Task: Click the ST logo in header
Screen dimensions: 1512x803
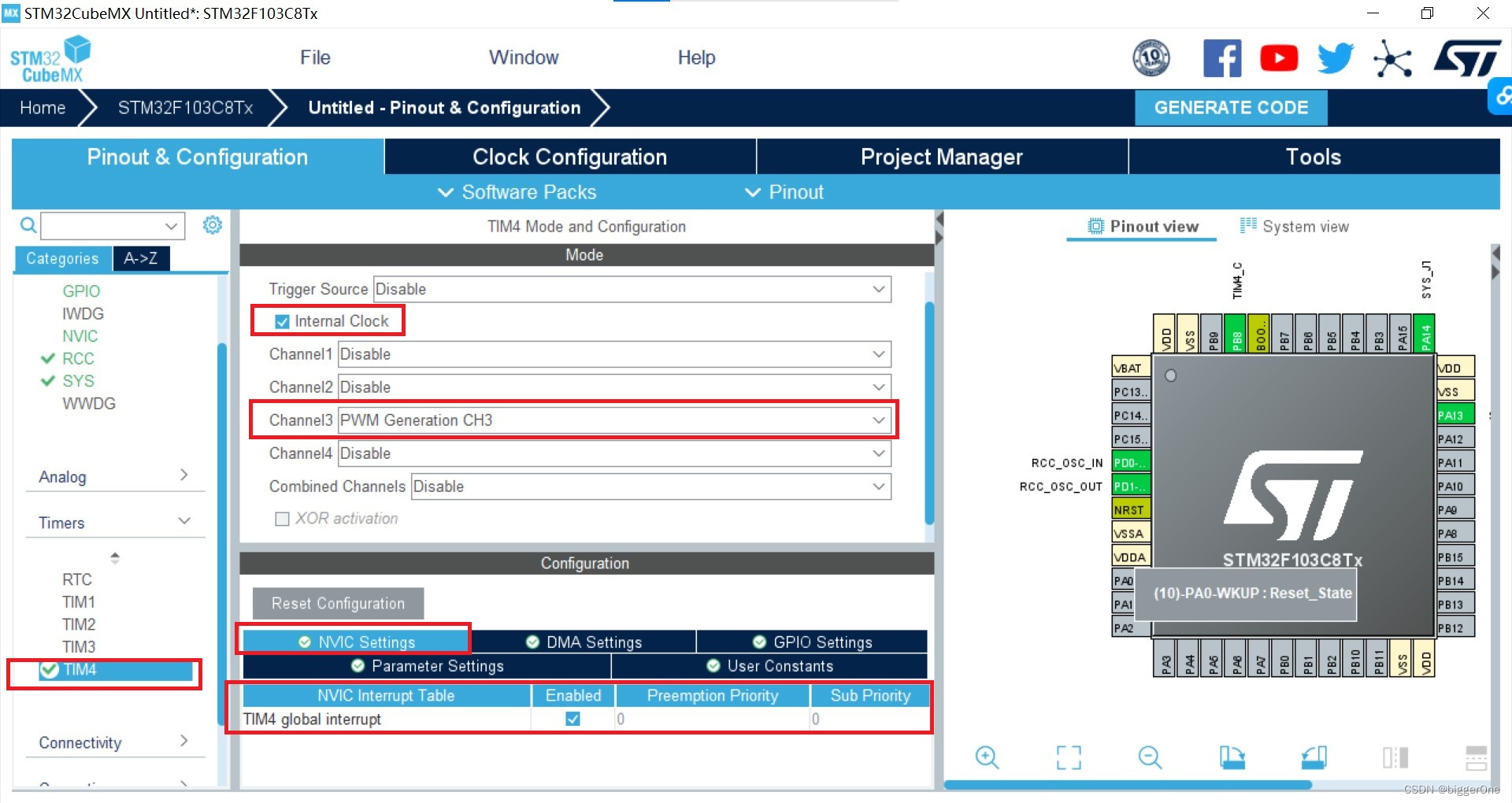Action: click(1467, 58)
